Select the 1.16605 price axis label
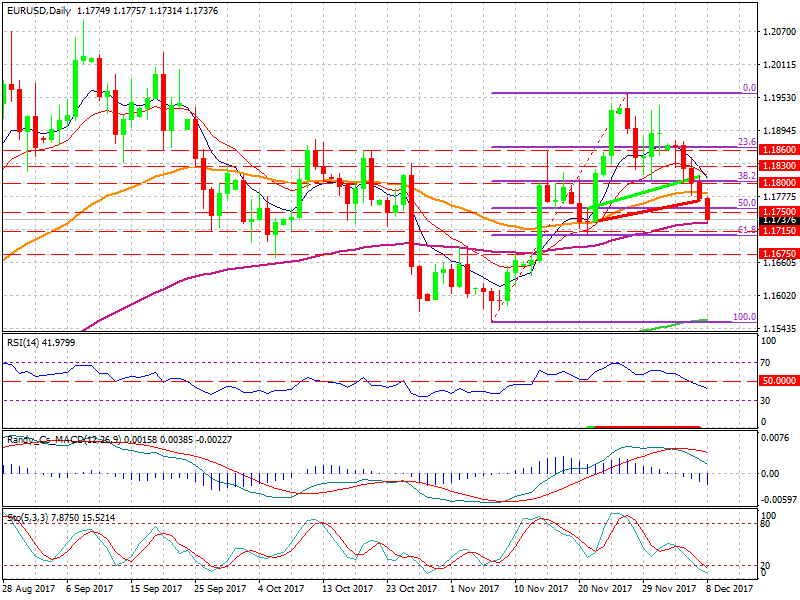The image size is (800, 600). click(x=779, y=262)
